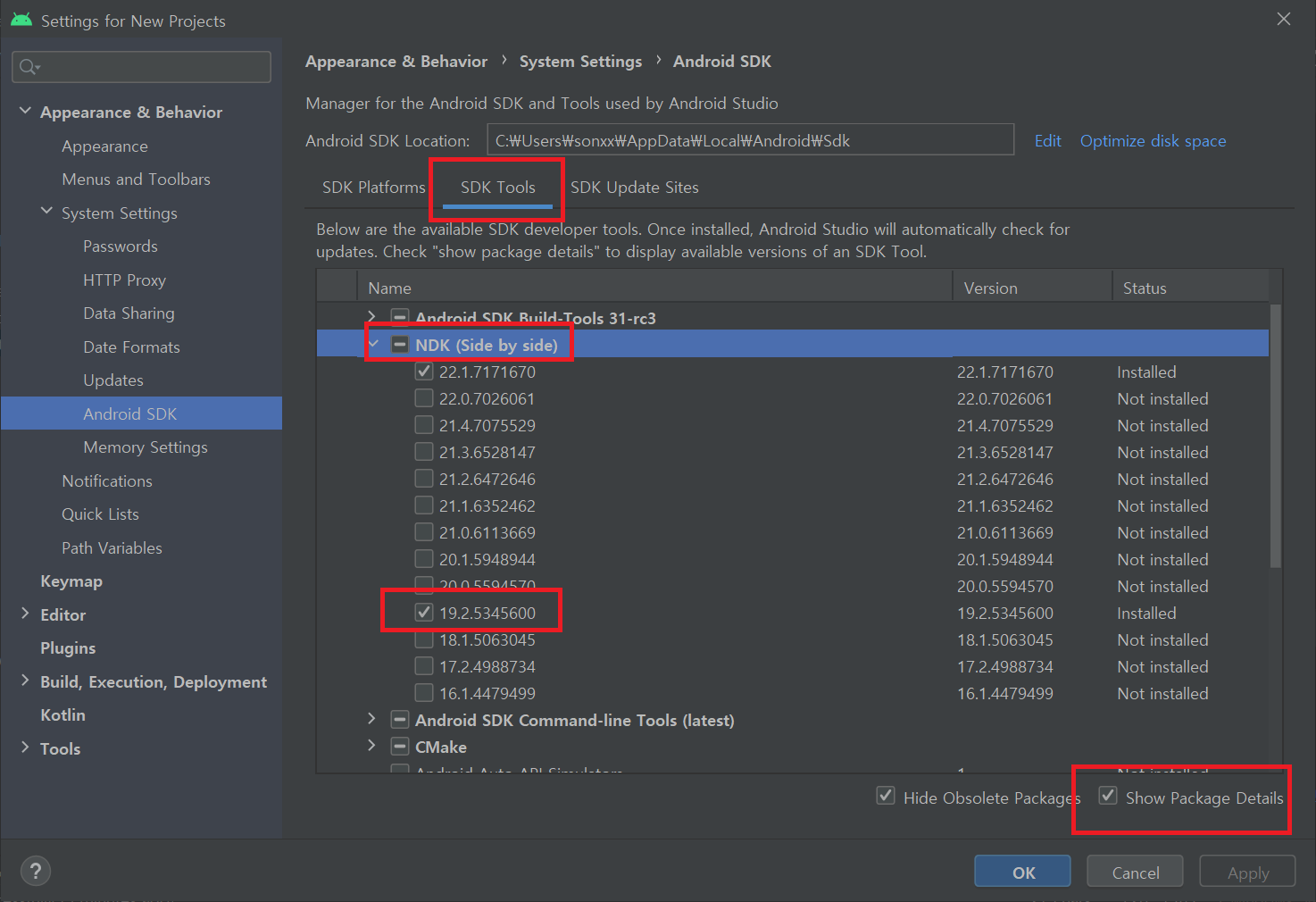The height and width of the screenshot is (902, 1316).
Task: Switch to the SDK Tools tab
Action: 497,188
